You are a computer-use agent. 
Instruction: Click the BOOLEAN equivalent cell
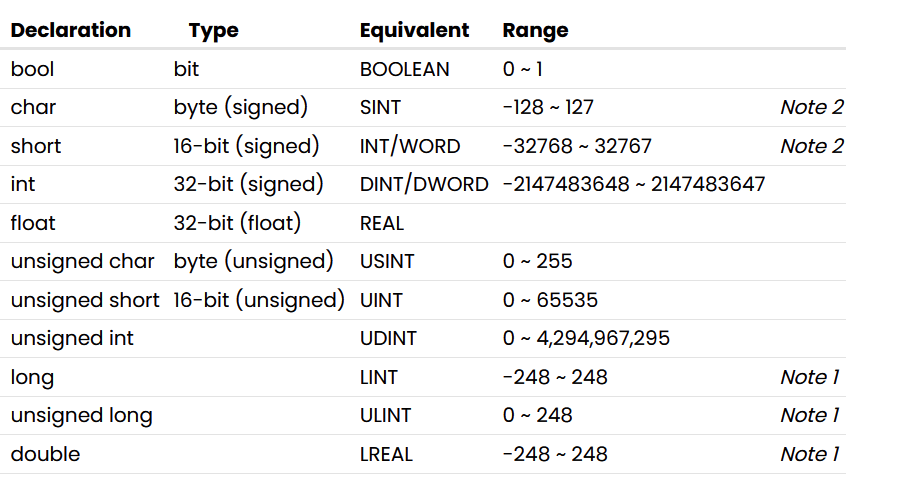pos(405,69)
